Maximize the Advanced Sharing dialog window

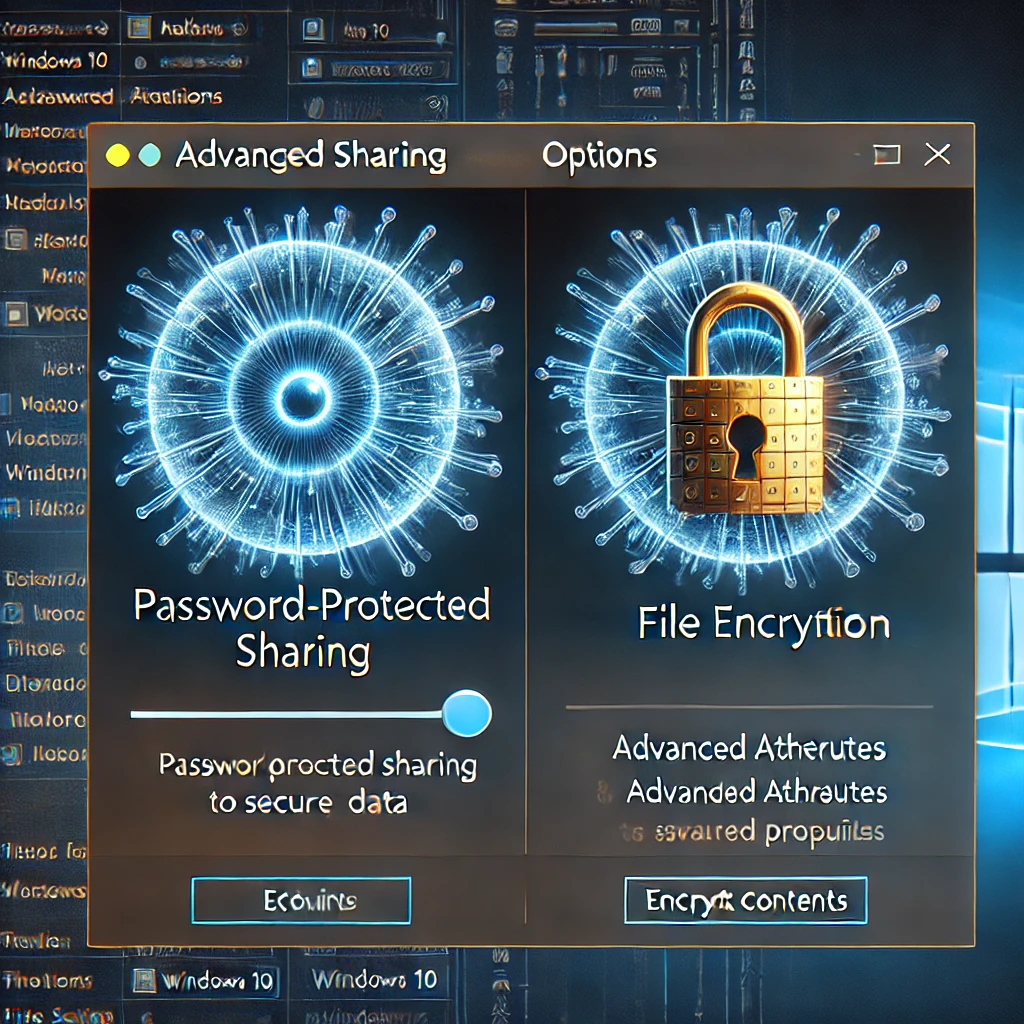[886, 155]
